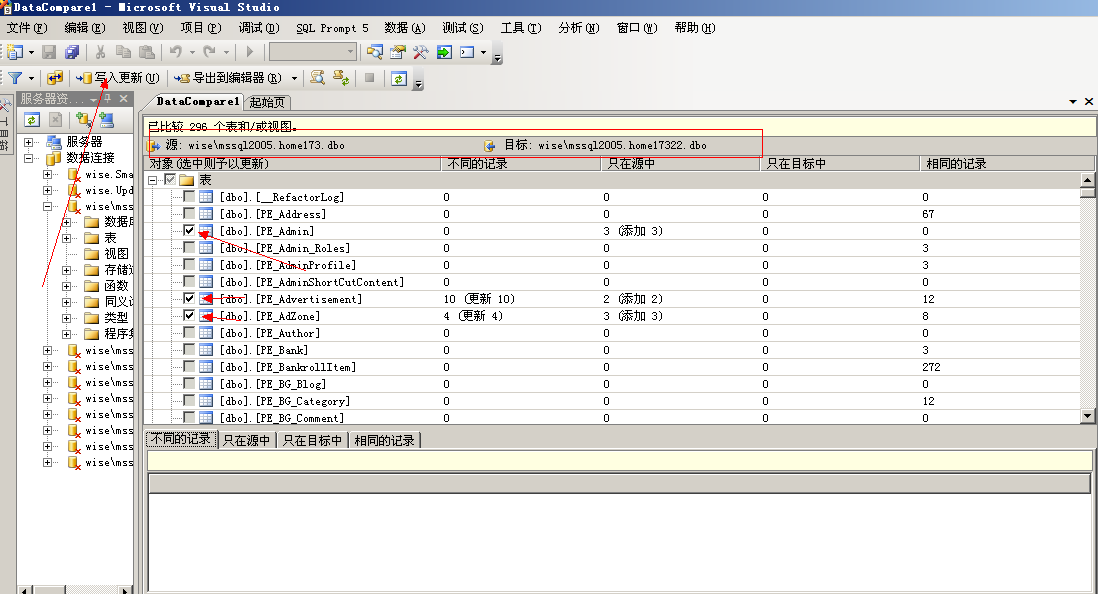Click the connect to database icon

pos(83,119)
